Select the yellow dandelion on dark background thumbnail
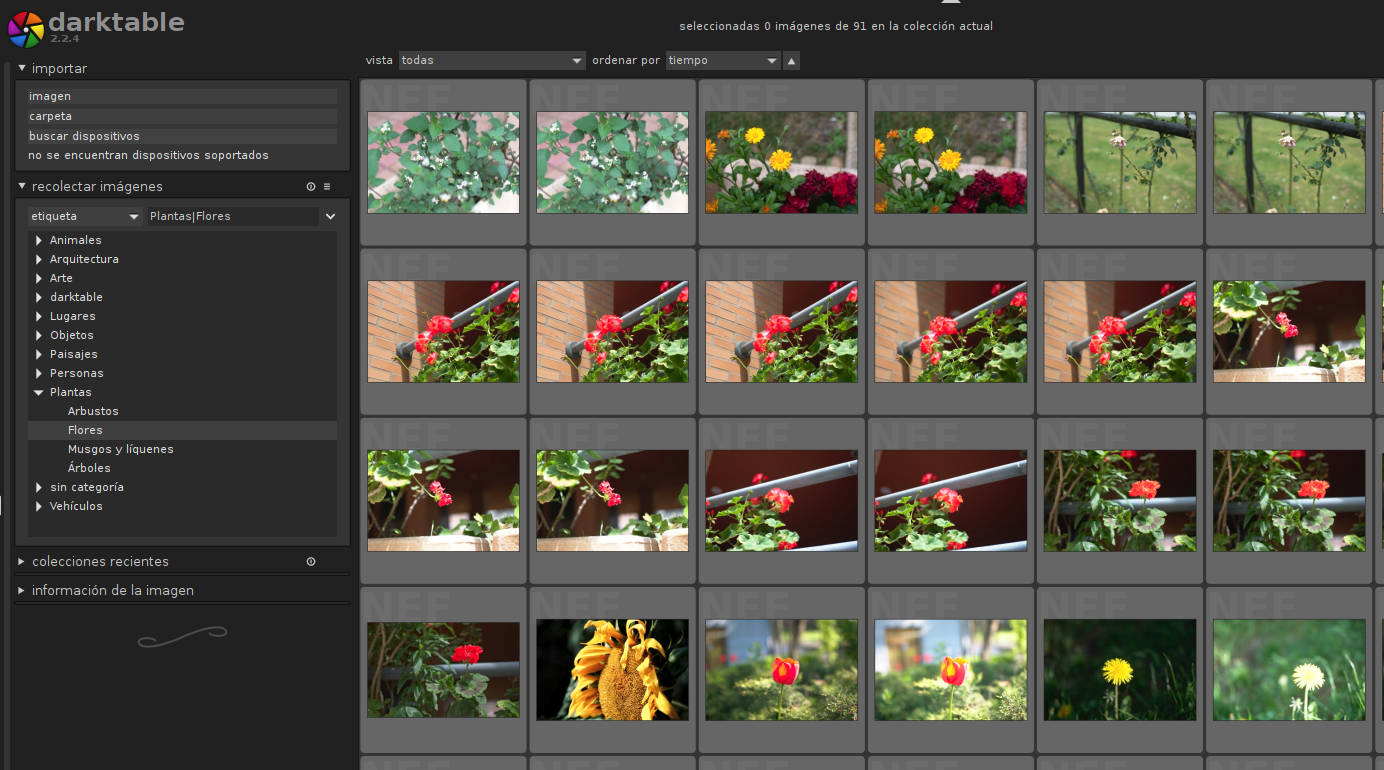Image resolution: width=1384 pixels, height=770 pixels. pyautogui.click(x=1120, y=670)
